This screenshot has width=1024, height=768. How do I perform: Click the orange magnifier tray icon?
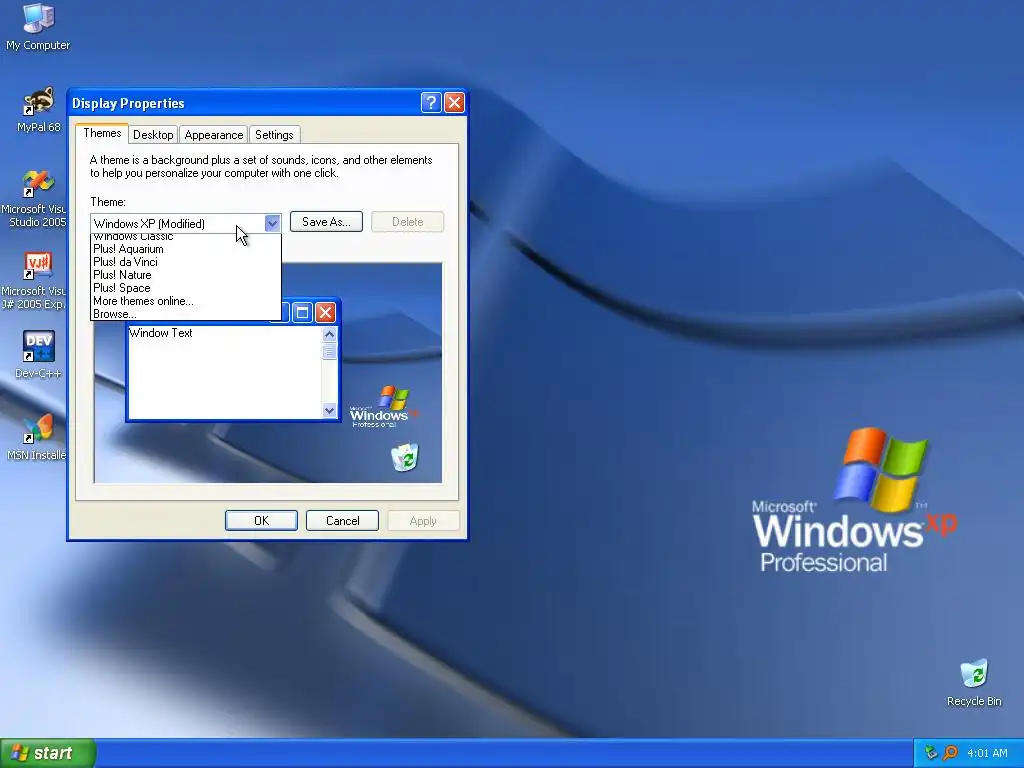[x=950, y=753]
